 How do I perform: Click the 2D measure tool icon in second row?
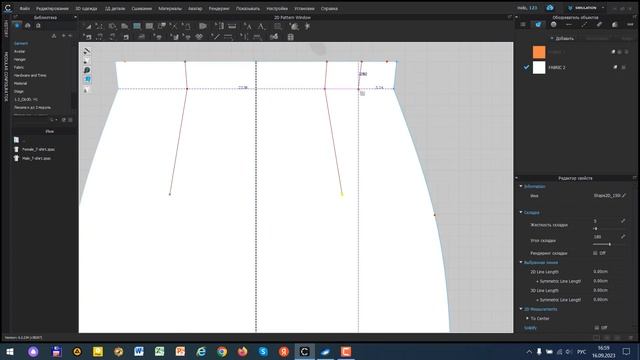click(228, 37)
